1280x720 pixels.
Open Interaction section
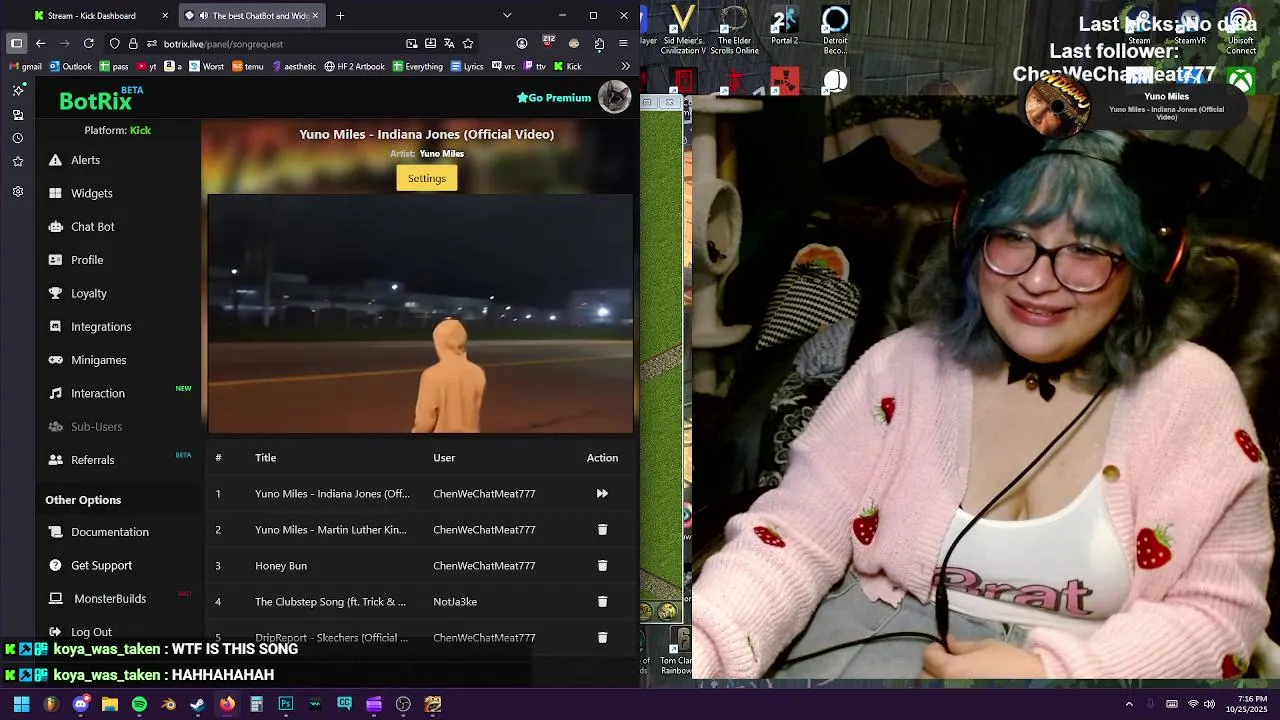tap(97, 393)
